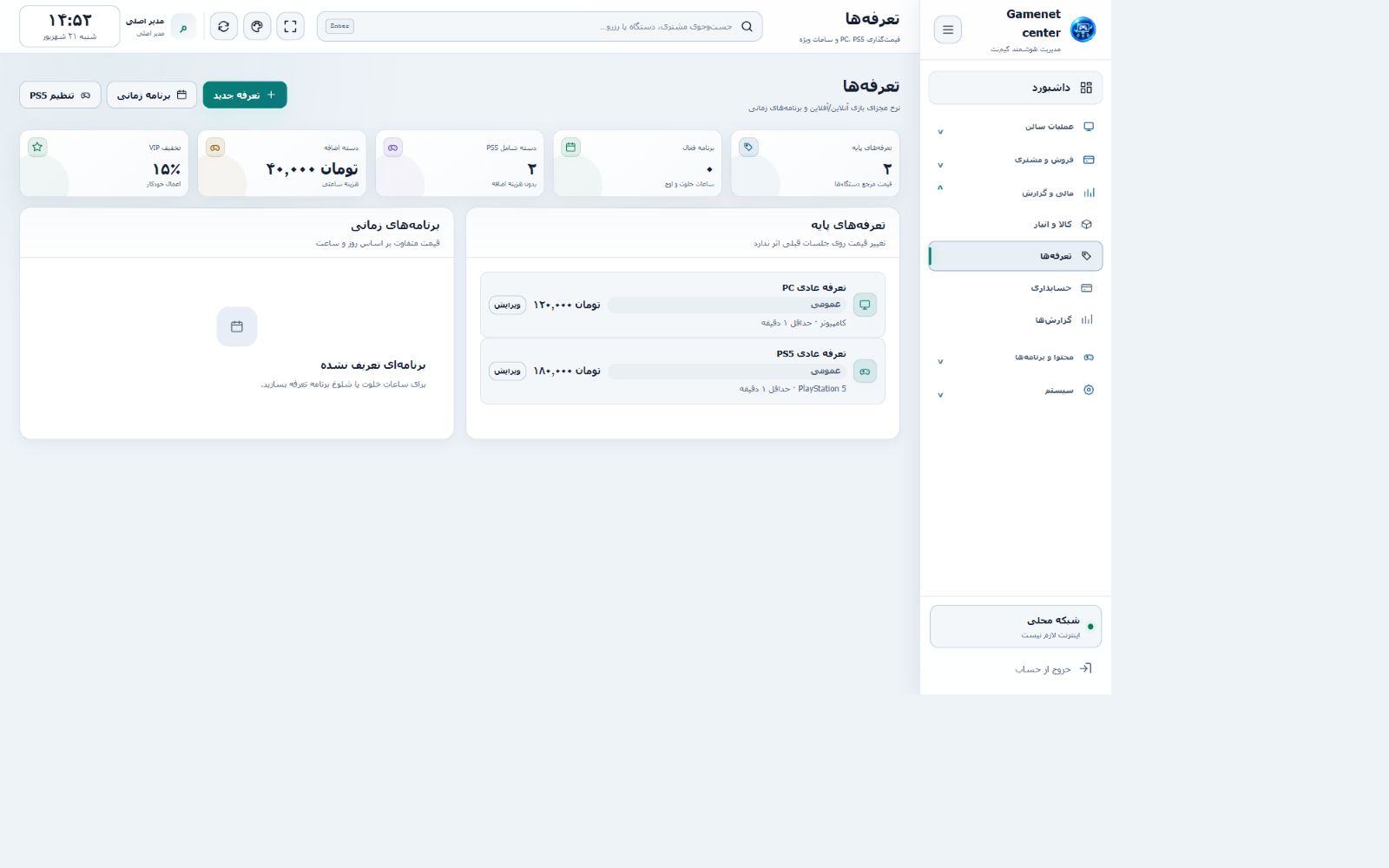
Task: Open داشبورد in the sidebar
Action: coord(1016,88)
